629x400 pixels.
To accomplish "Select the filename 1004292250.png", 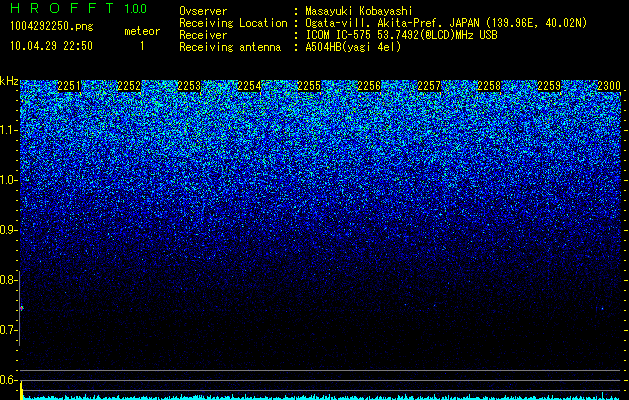I will pyautogui.click(x=52, y=27).
